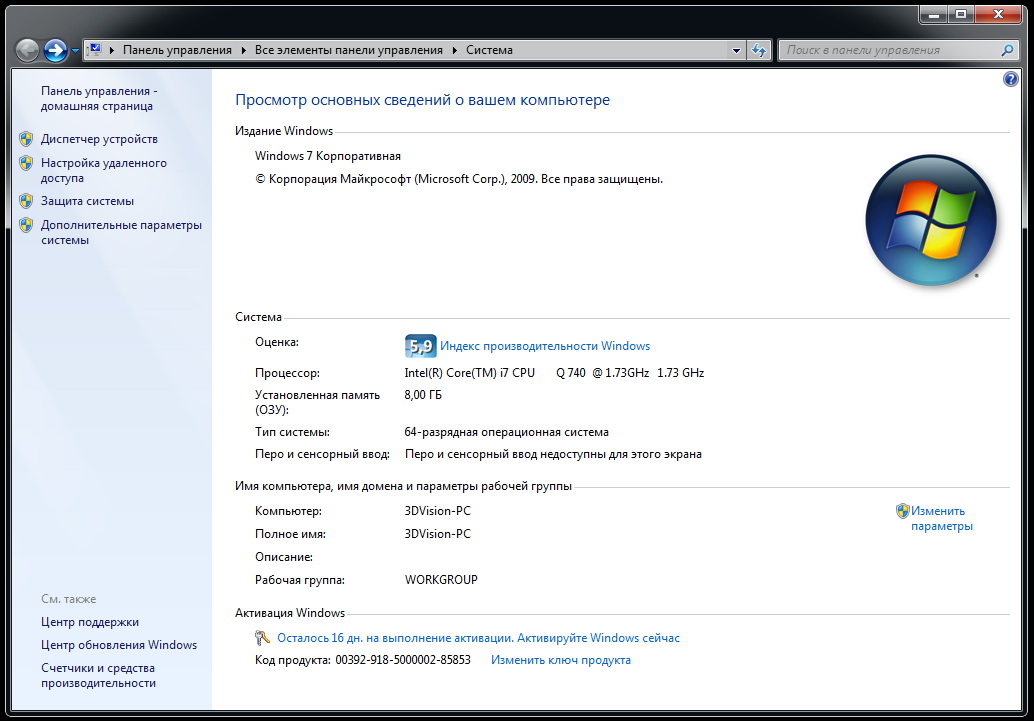
Task: Click "Изменить ключ продукта" link
Action: pyautogui.click(x=561, y=660)
